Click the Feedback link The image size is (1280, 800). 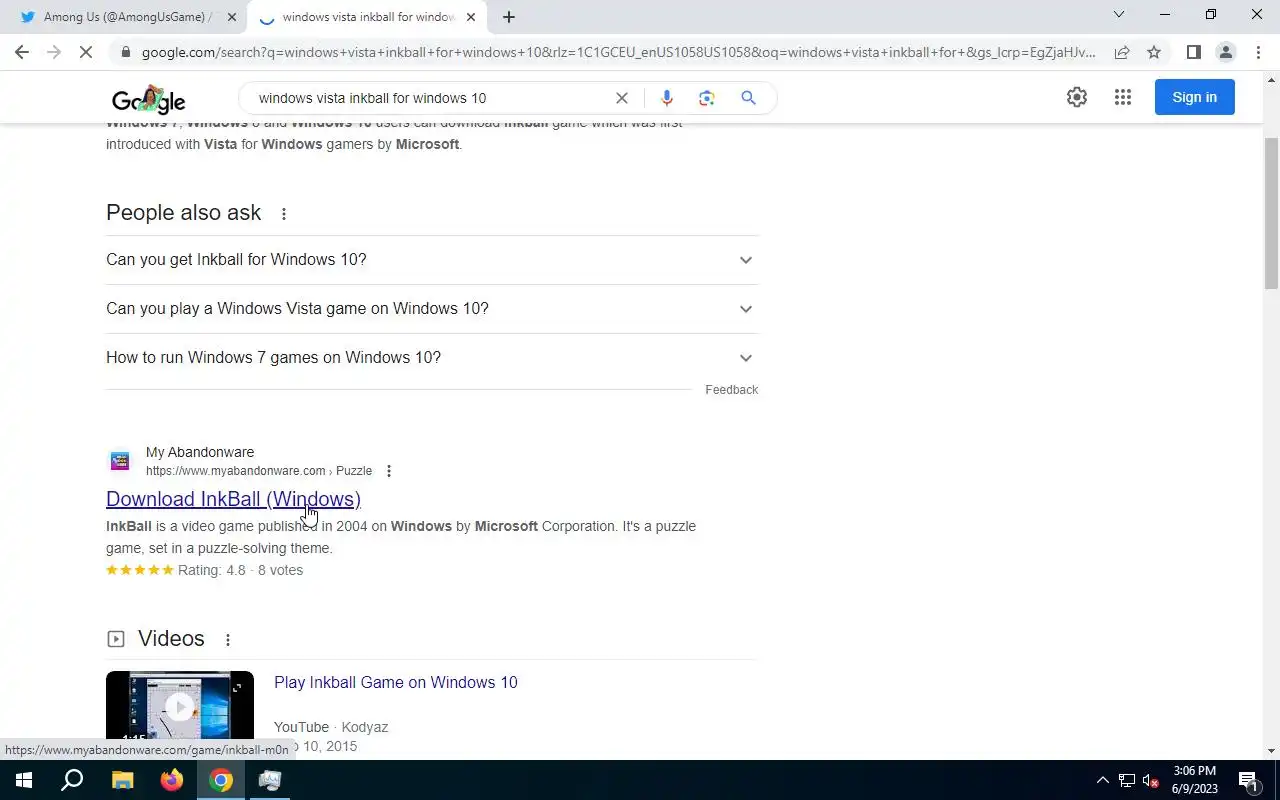coord(731,390)
